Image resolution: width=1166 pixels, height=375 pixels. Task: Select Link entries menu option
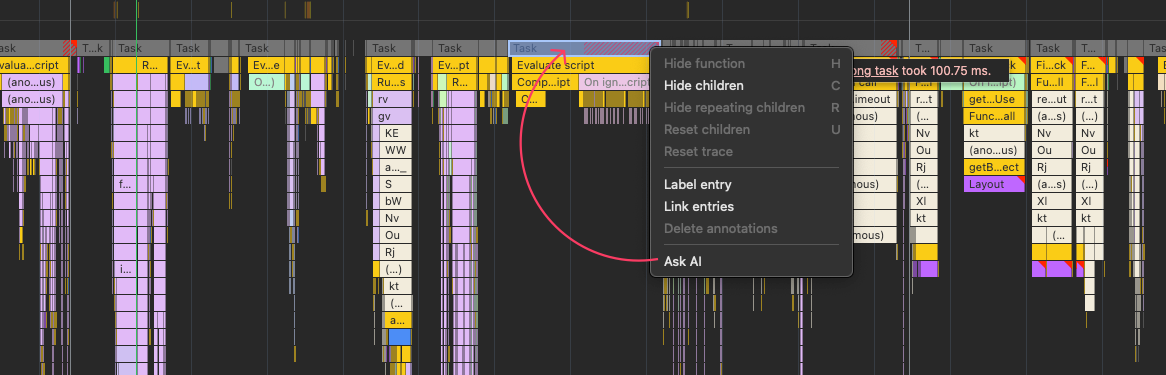[699, 207]
